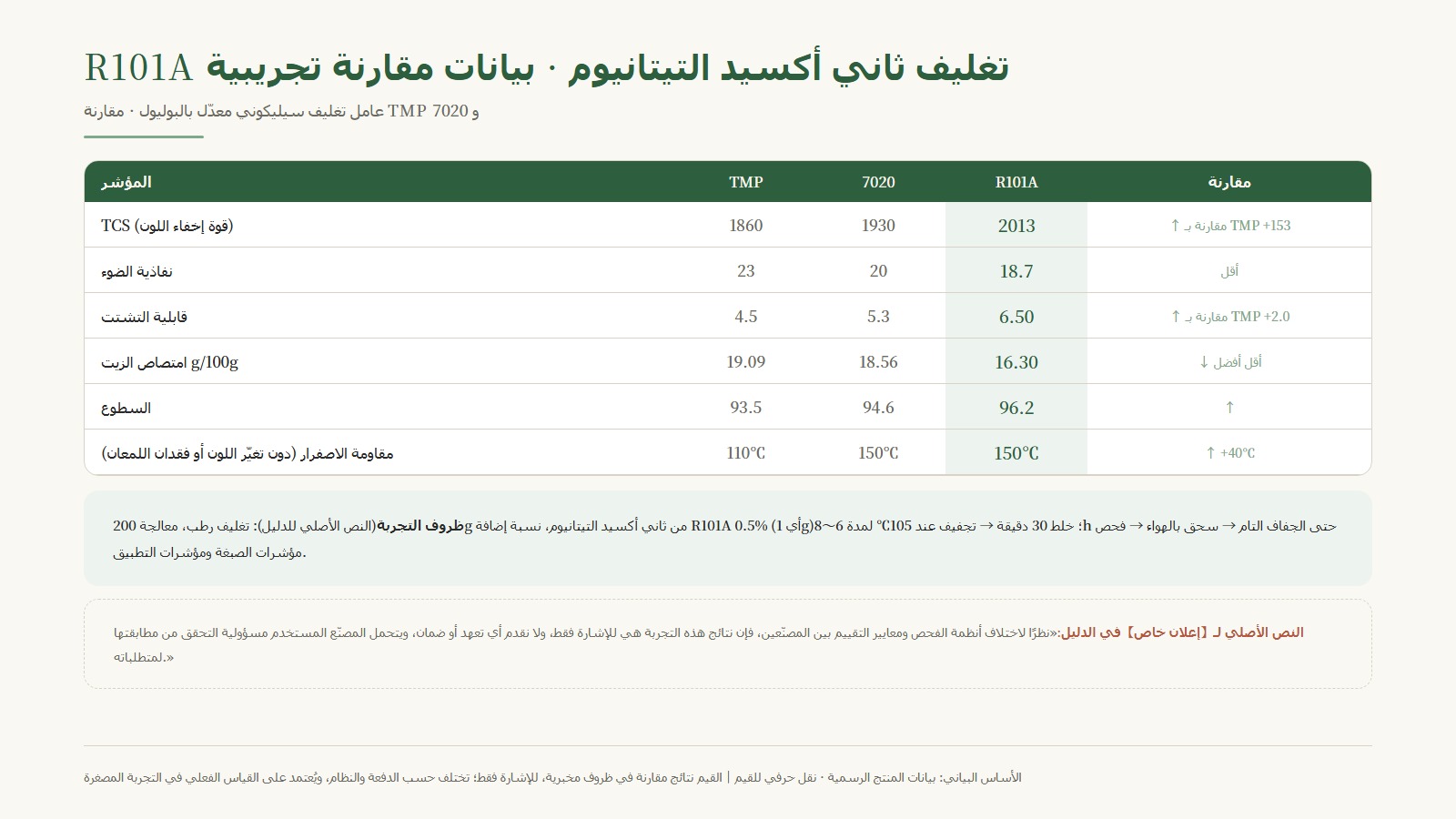Click the comparison cell reading أقل أفضل
1456x819 pixels.
[1229, 362]
